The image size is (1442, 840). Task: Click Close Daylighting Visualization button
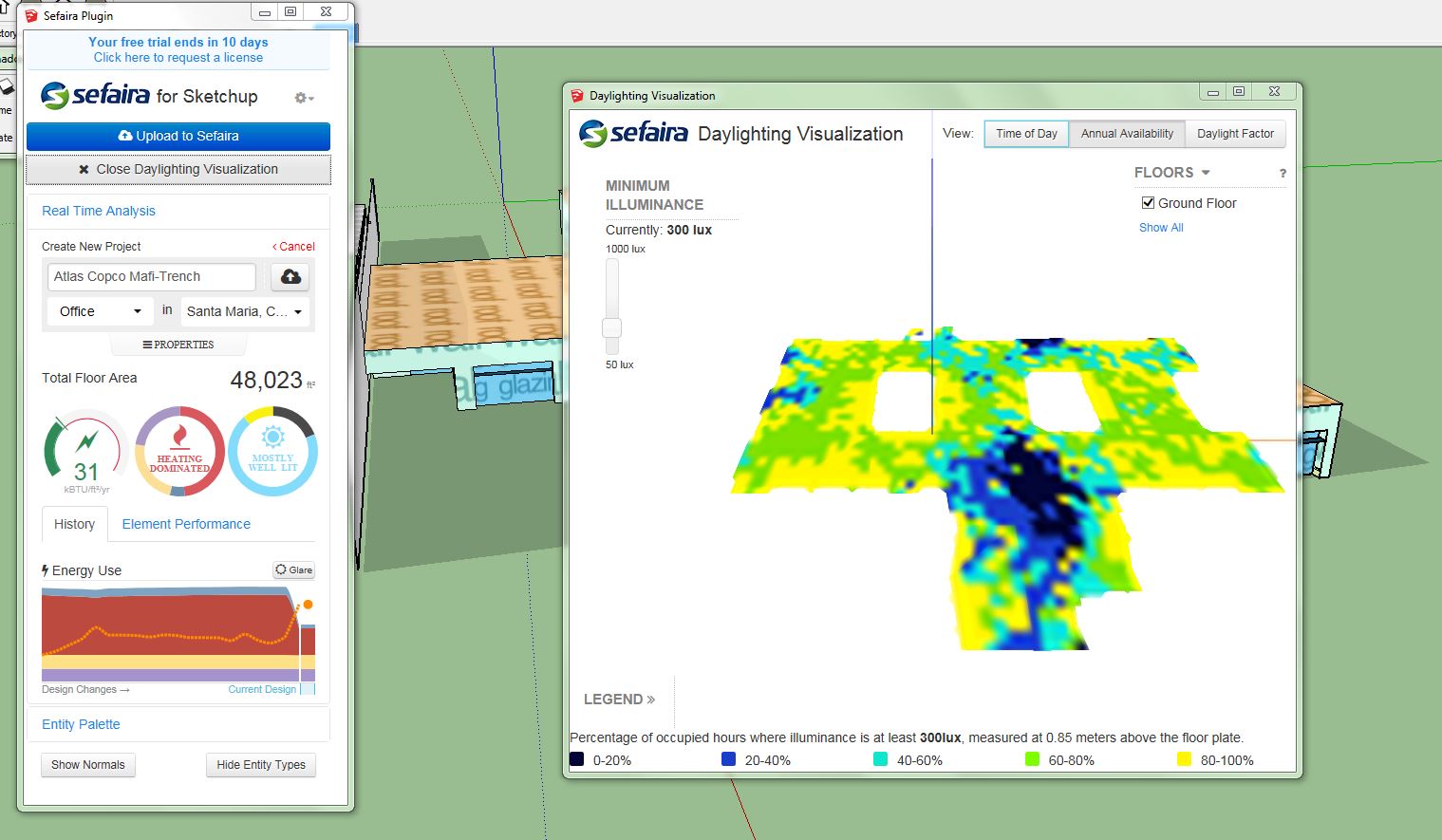[x=178, y=169]
